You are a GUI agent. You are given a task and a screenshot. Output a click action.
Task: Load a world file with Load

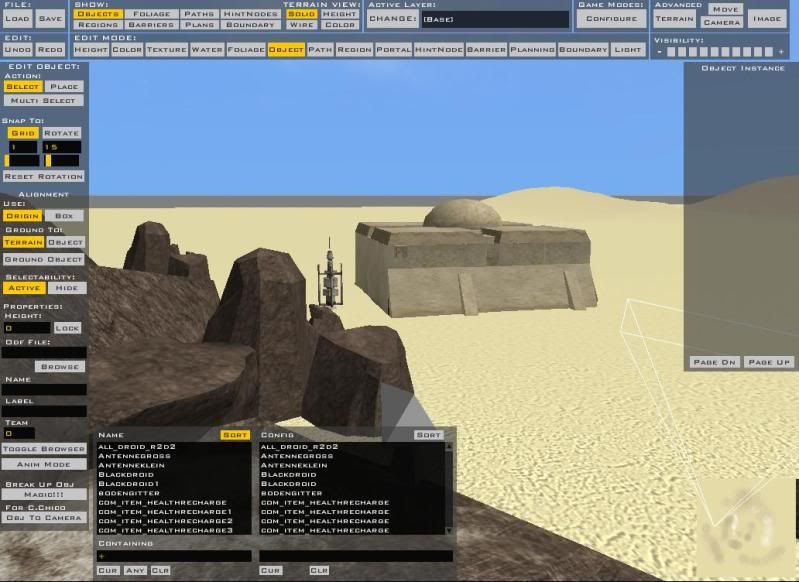(17, 19)
